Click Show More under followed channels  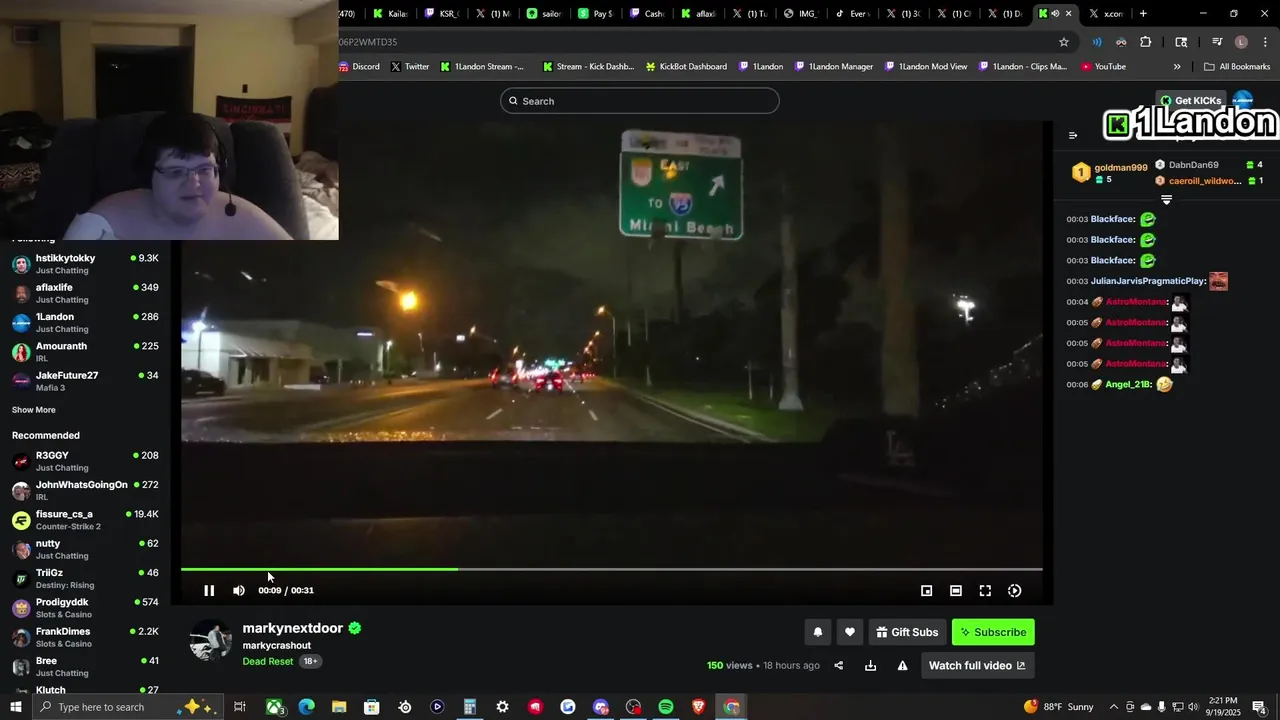coord(34,410)
